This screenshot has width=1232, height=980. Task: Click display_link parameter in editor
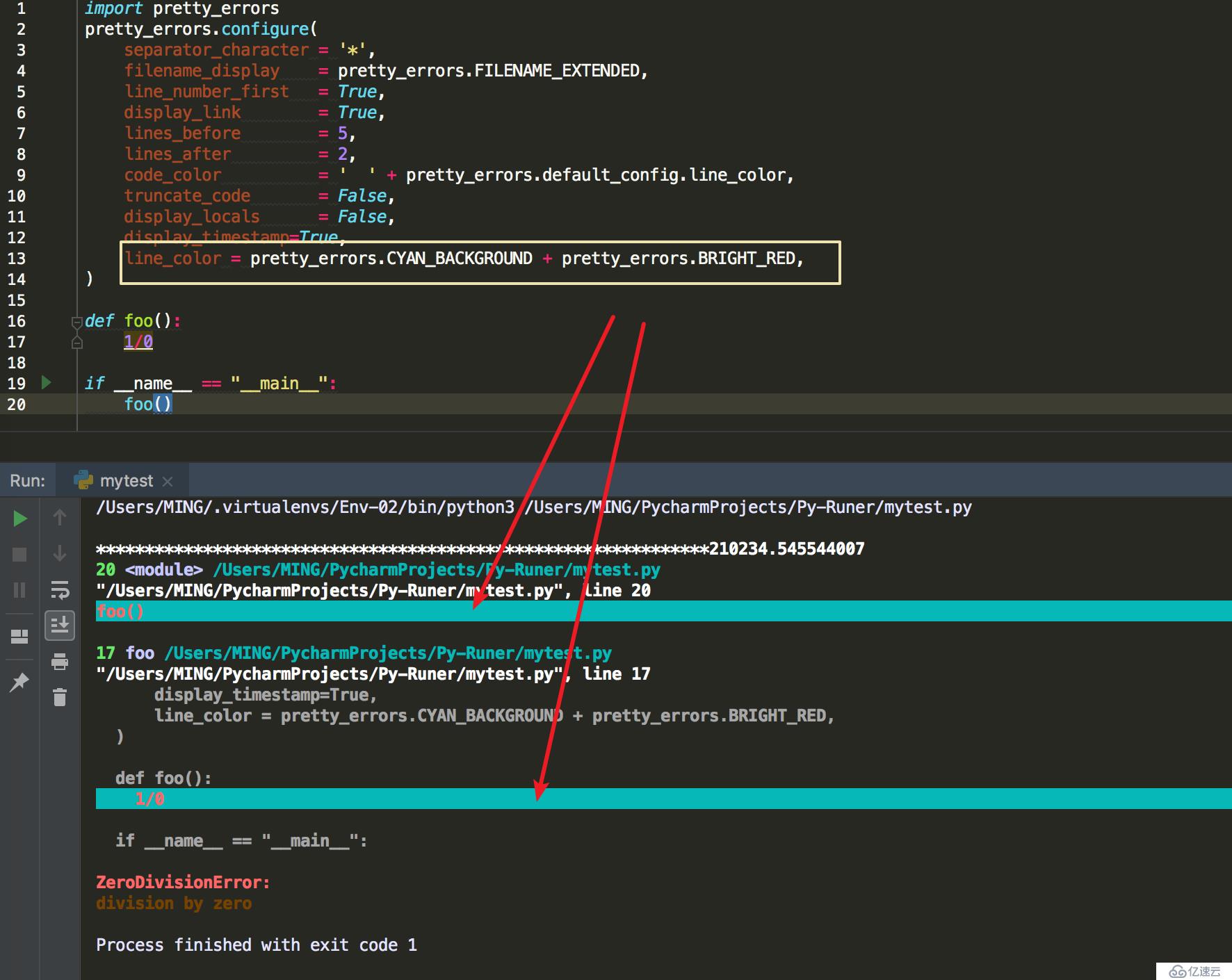[182, 113]
